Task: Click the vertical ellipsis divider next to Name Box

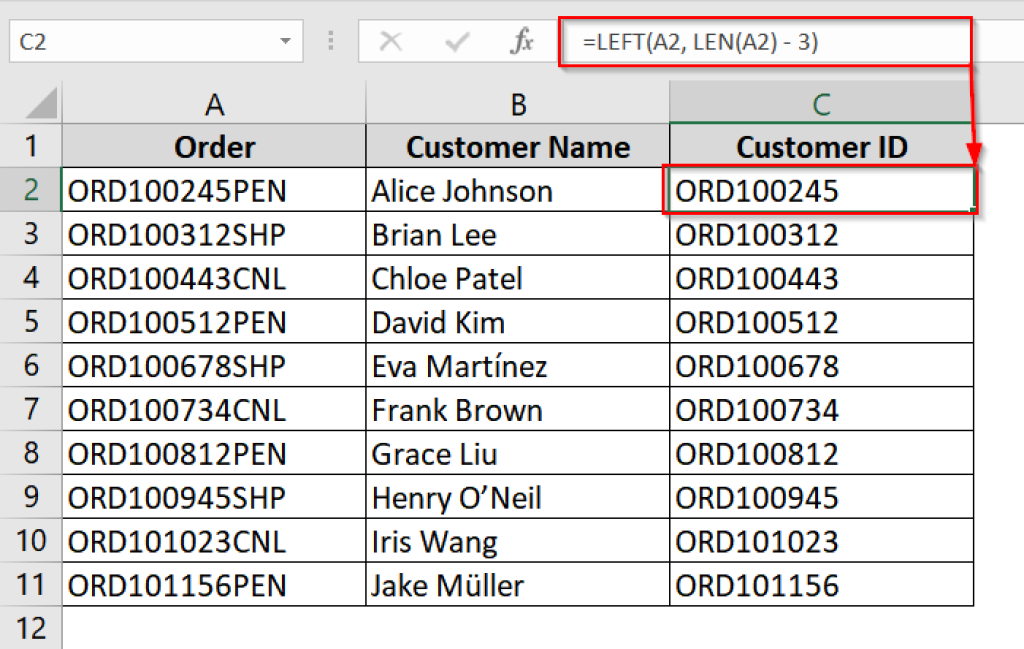Action: pyautogui.click(x=330, y=41)
